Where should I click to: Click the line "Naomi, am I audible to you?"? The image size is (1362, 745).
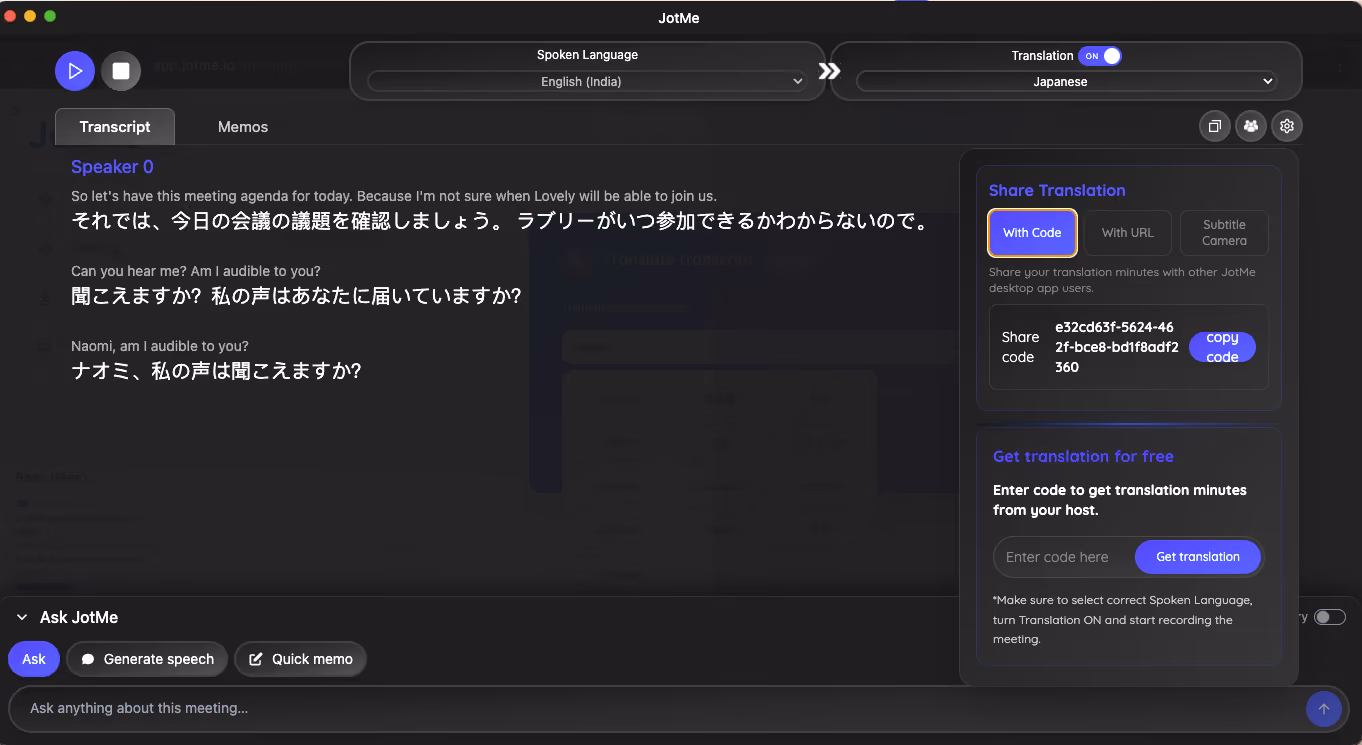[160, 346]
